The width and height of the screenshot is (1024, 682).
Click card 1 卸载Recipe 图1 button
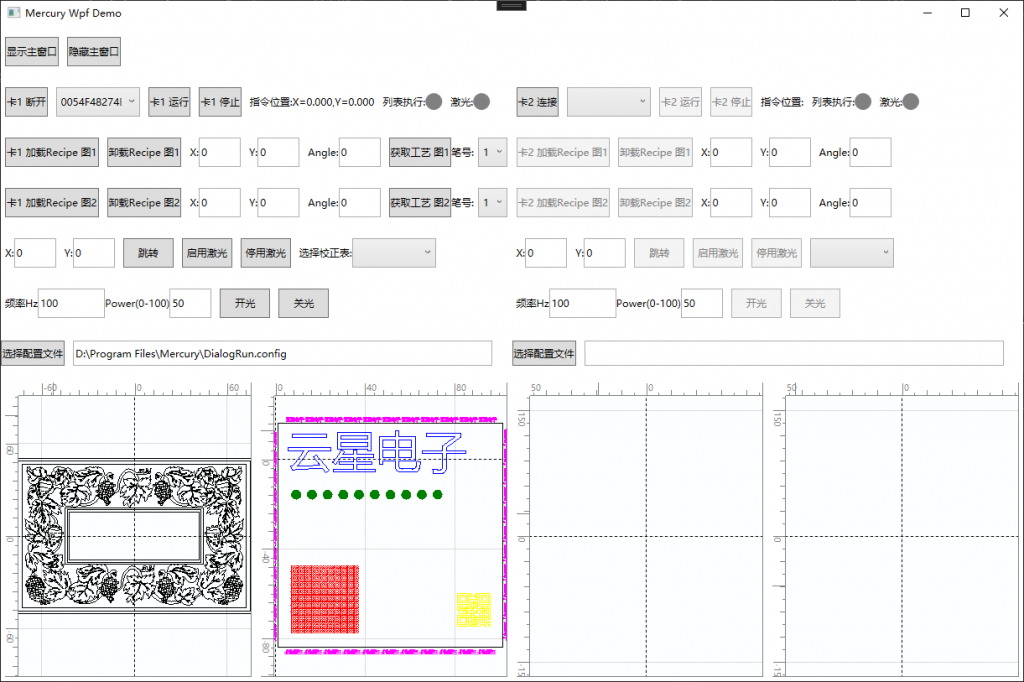pos(144,152)
